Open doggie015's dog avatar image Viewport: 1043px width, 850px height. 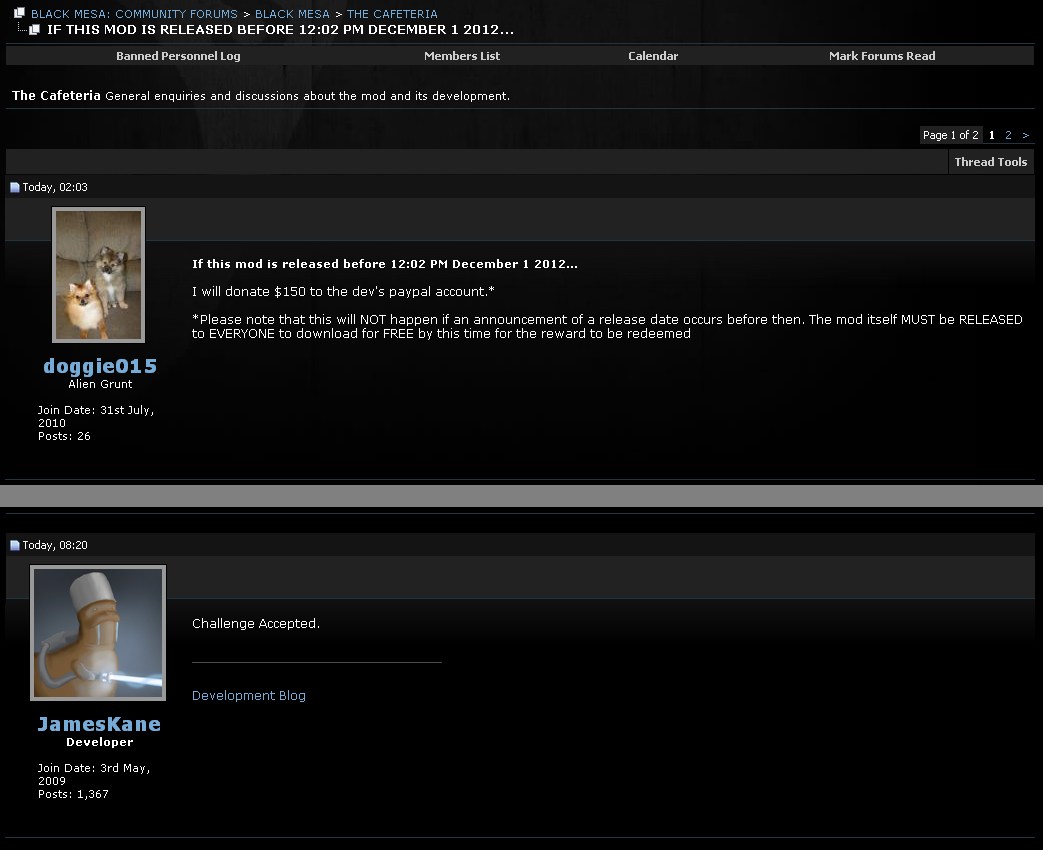point(98,275)
